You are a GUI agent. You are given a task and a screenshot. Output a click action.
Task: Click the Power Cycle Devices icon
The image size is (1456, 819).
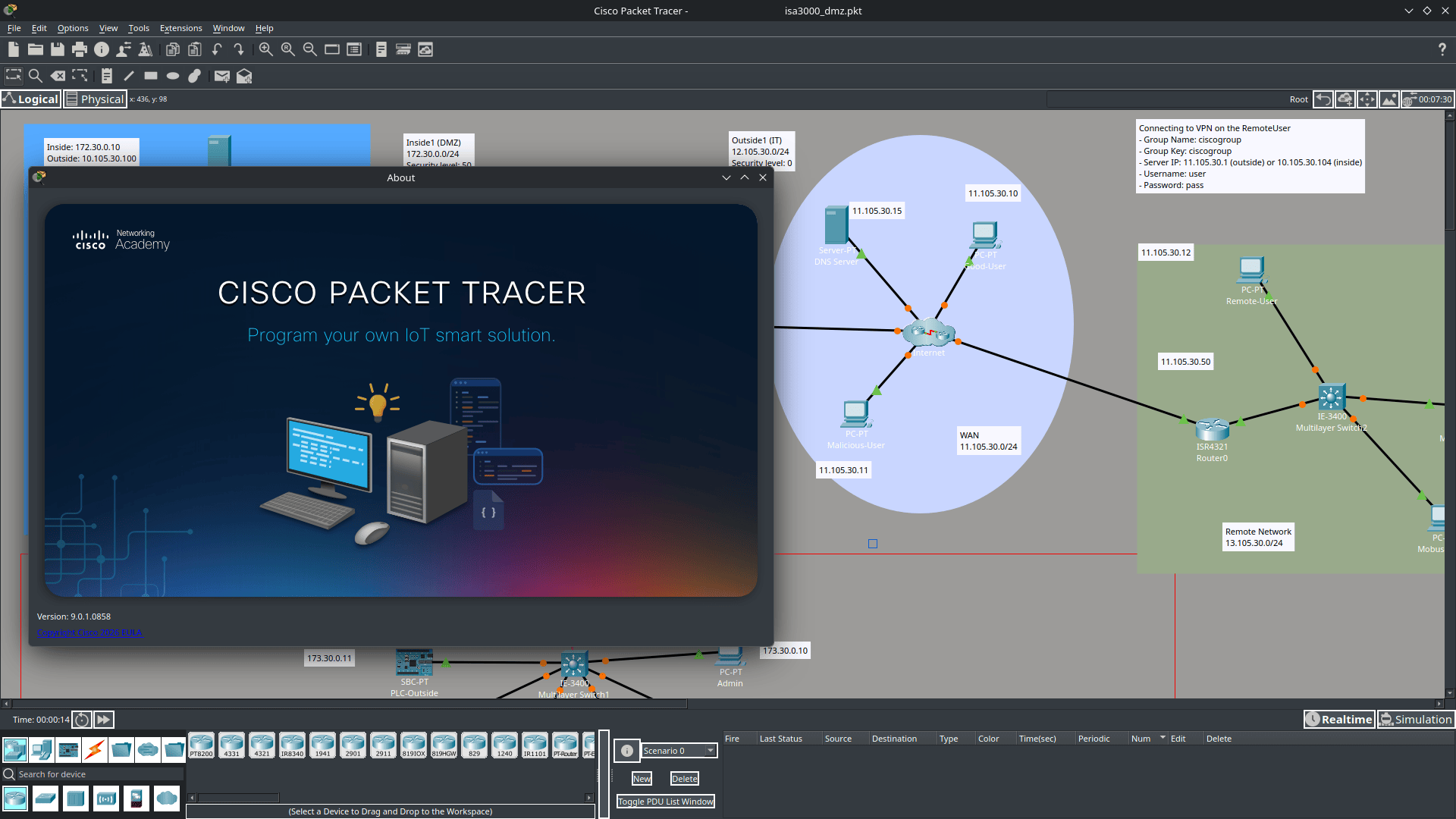(x=82, y=720)
